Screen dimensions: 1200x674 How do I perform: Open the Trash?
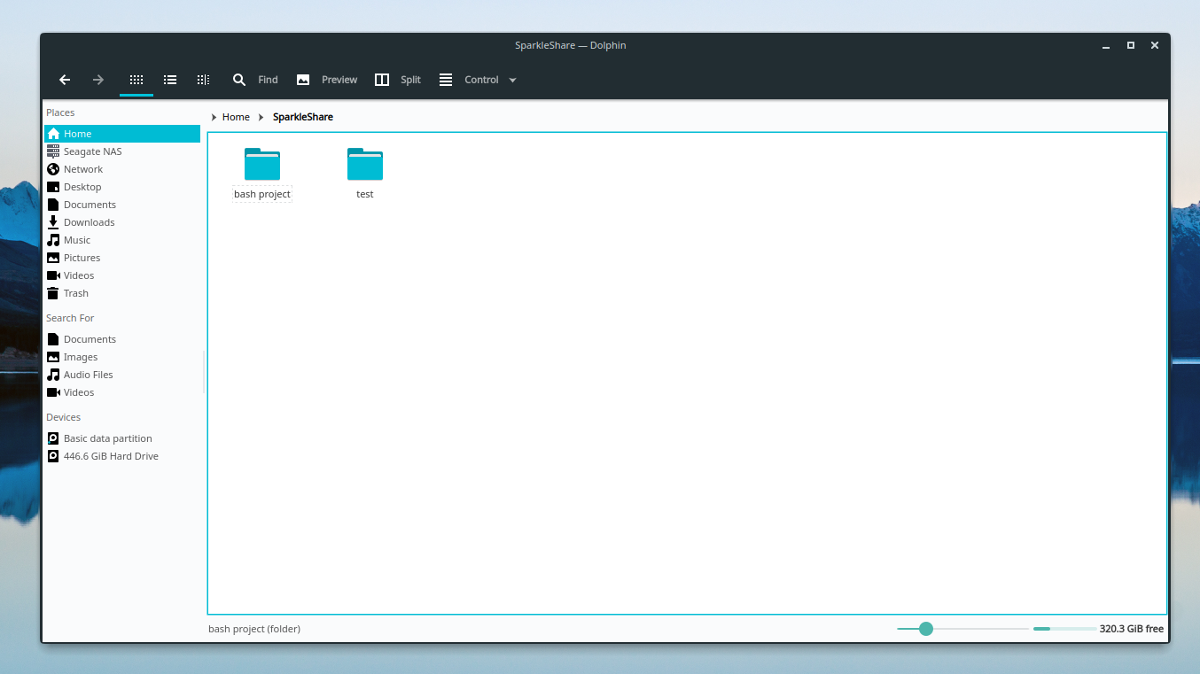[122, 293]
